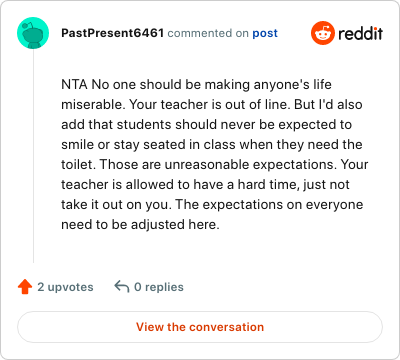
Task: Click the "0 replies" label
Action: (159, 287)
